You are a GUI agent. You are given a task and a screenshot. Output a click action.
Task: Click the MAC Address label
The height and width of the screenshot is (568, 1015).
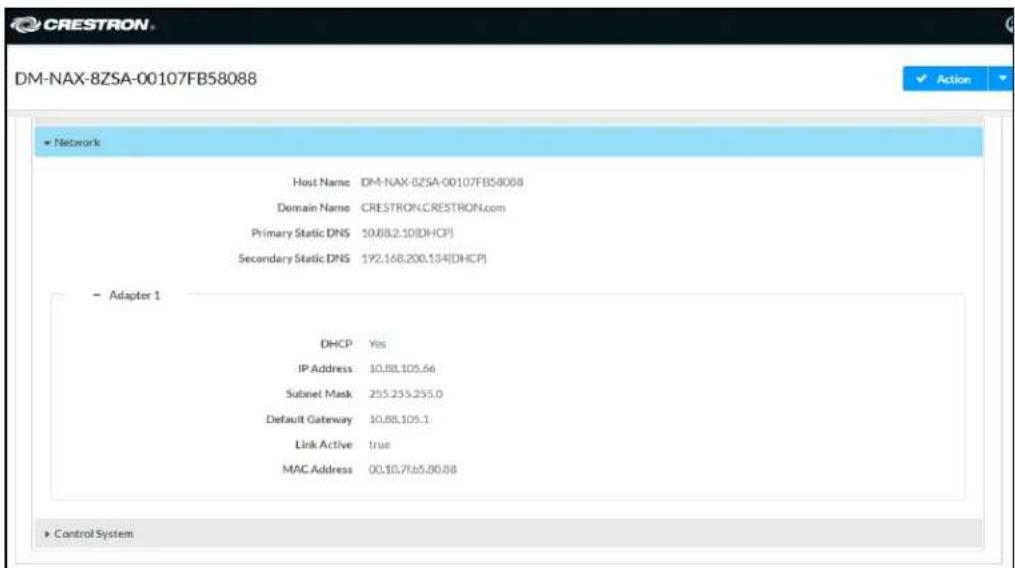[317, 470]
